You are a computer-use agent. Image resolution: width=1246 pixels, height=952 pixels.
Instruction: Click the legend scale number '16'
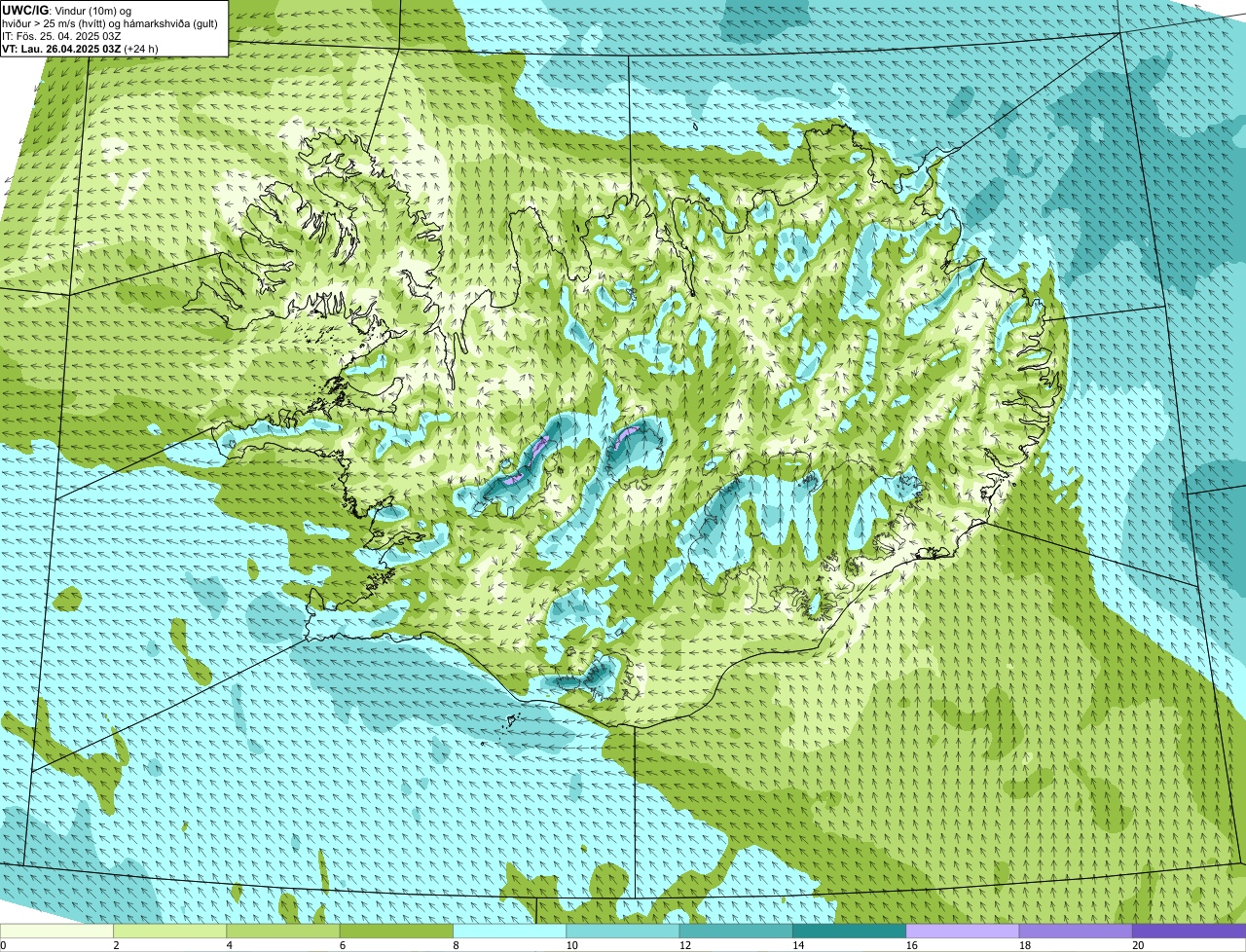click(911, 945)
